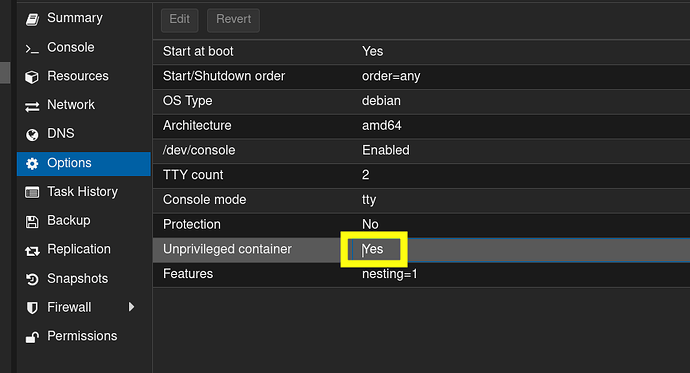Click the Permissions unlock icon
Screen dimensions: 690x373
pos(32,337)
